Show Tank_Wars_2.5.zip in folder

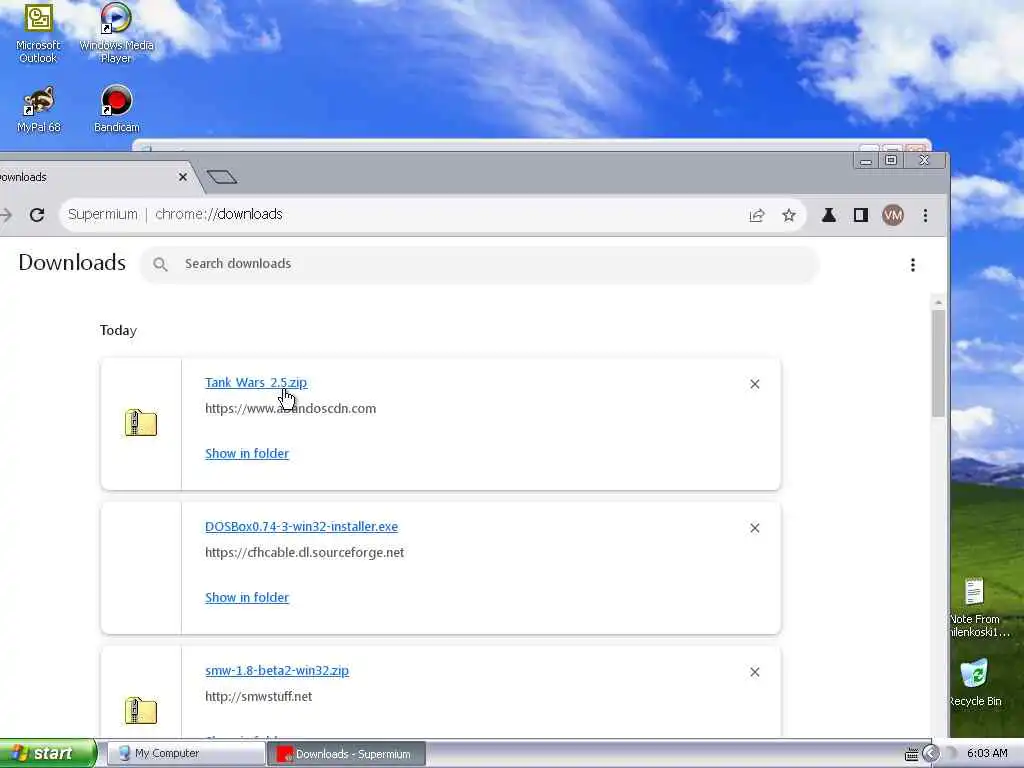tap(247, 453)
